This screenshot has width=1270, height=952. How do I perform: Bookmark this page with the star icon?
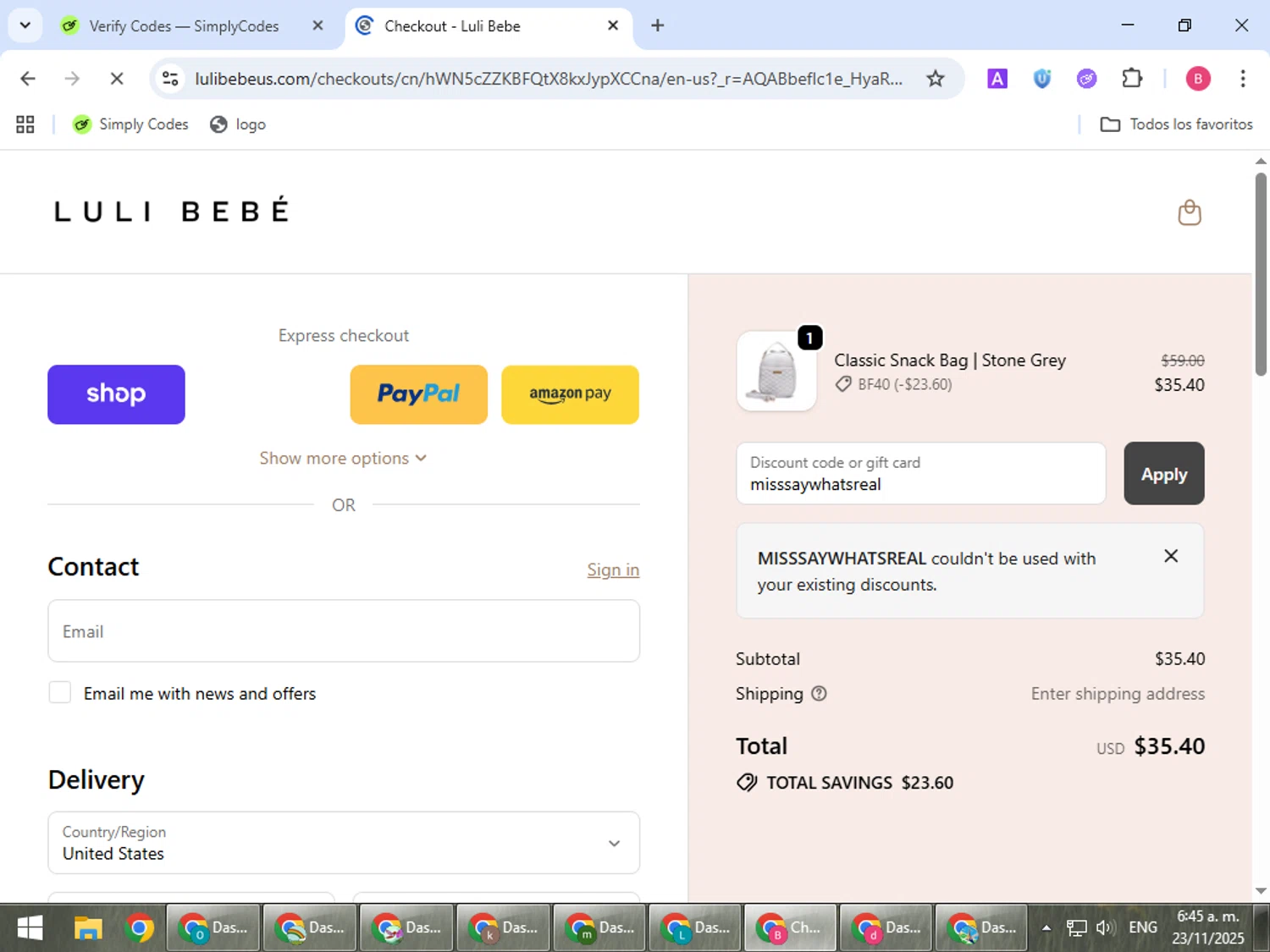(x=935, y=79)
